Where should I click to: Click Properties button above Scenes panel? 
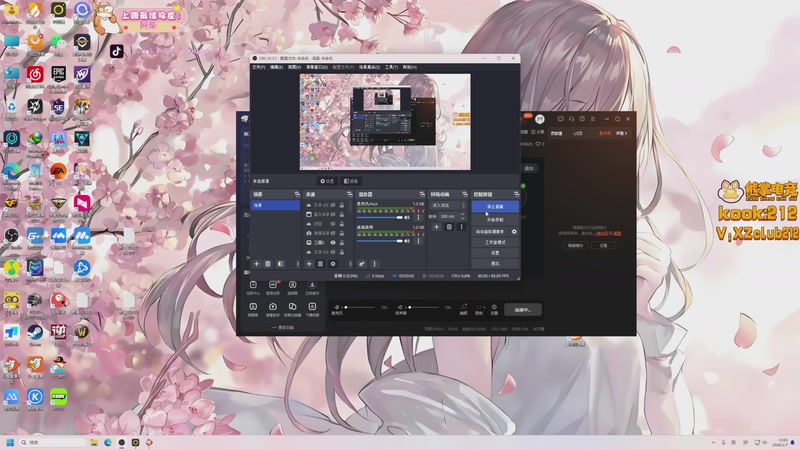(327, 181)
